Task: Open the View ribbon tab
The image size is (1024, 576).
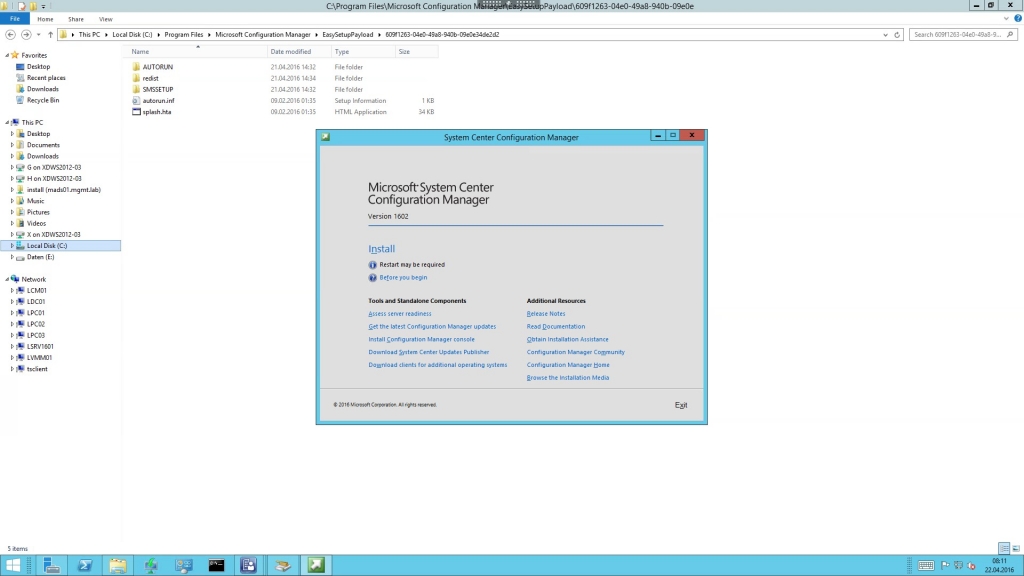Action: pyautogui.click(x=105, y=19)
